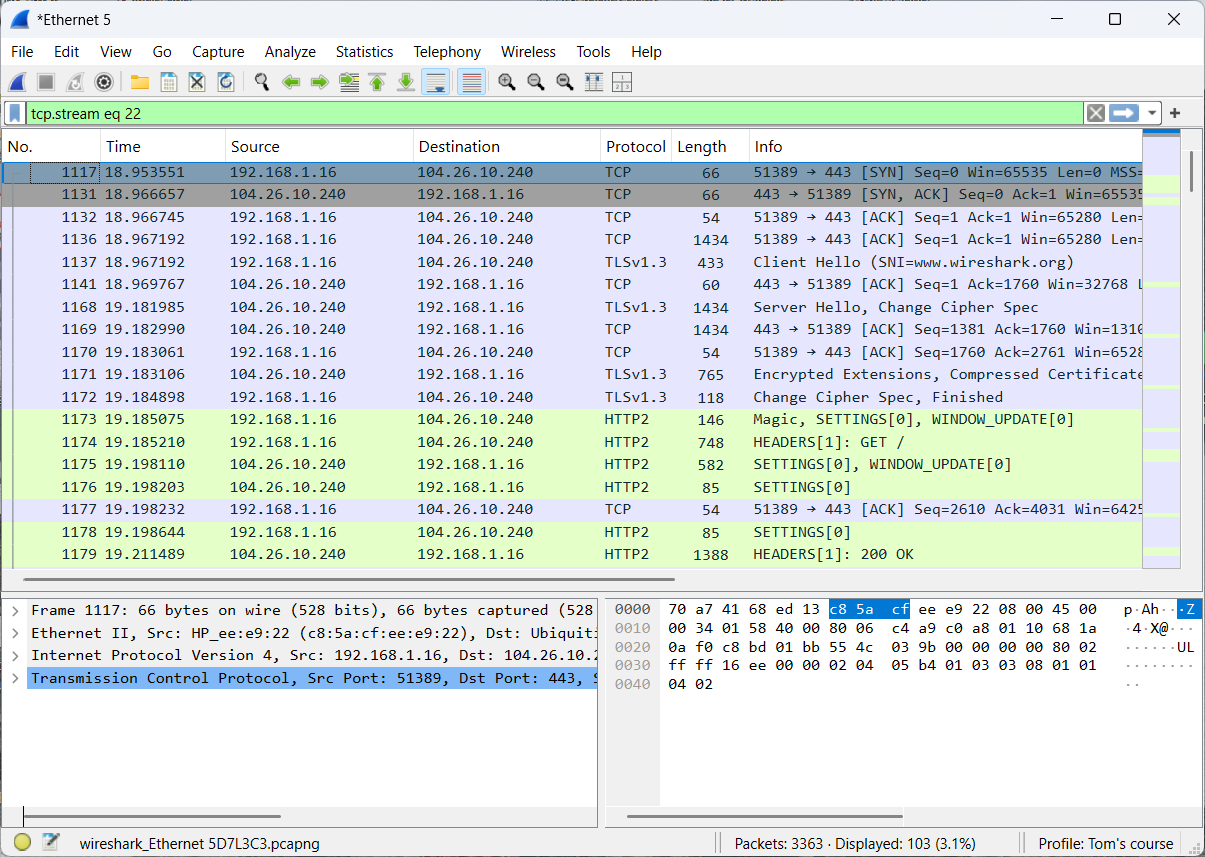This screenshot has height=857, width=1205.
Task: Jump to the last packet
Action: [406, 82]
